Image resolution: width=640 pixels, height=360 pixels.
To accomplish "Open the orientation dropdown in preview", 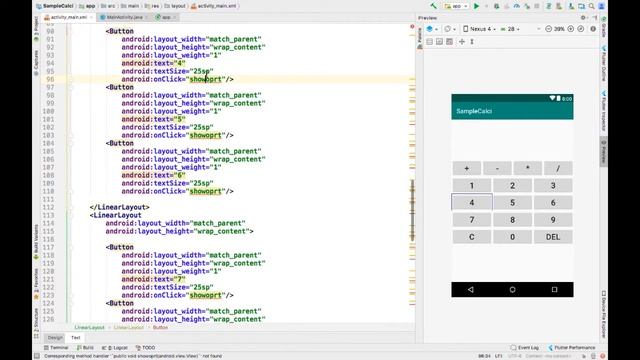I will [450, 29].
